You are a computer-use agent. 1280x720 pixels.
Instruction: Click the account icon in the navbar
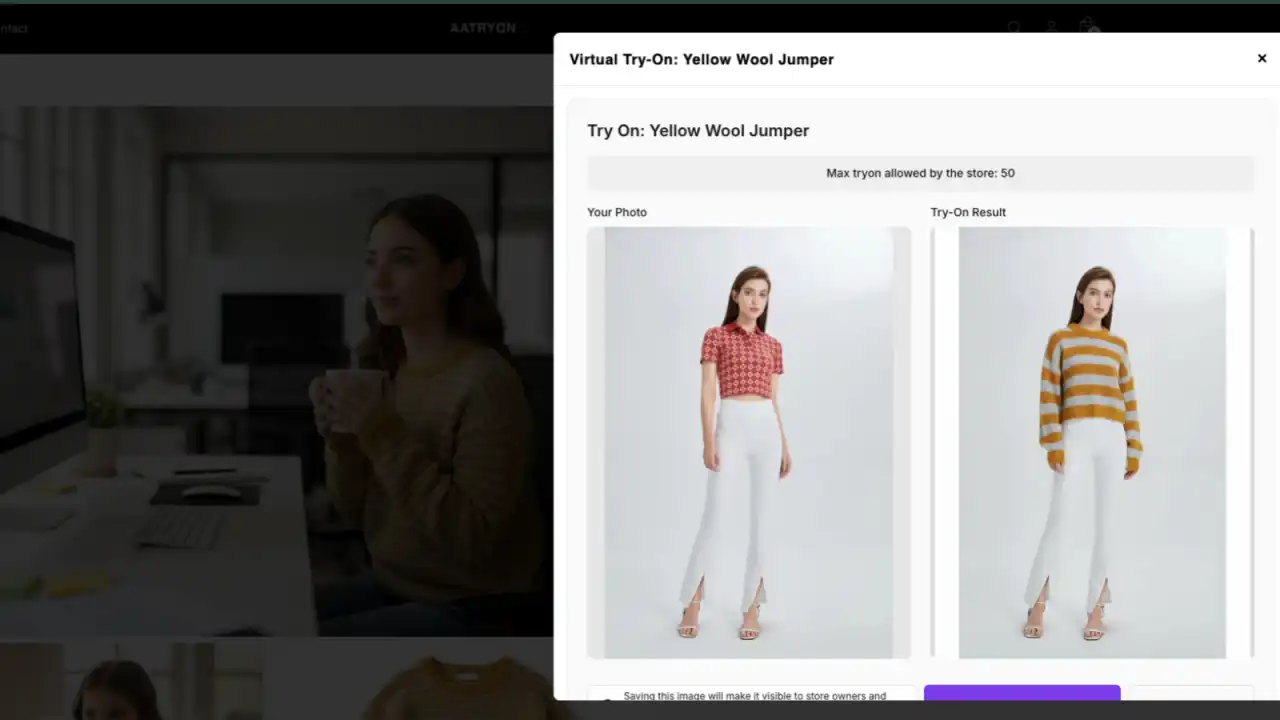pos(1051,27)
